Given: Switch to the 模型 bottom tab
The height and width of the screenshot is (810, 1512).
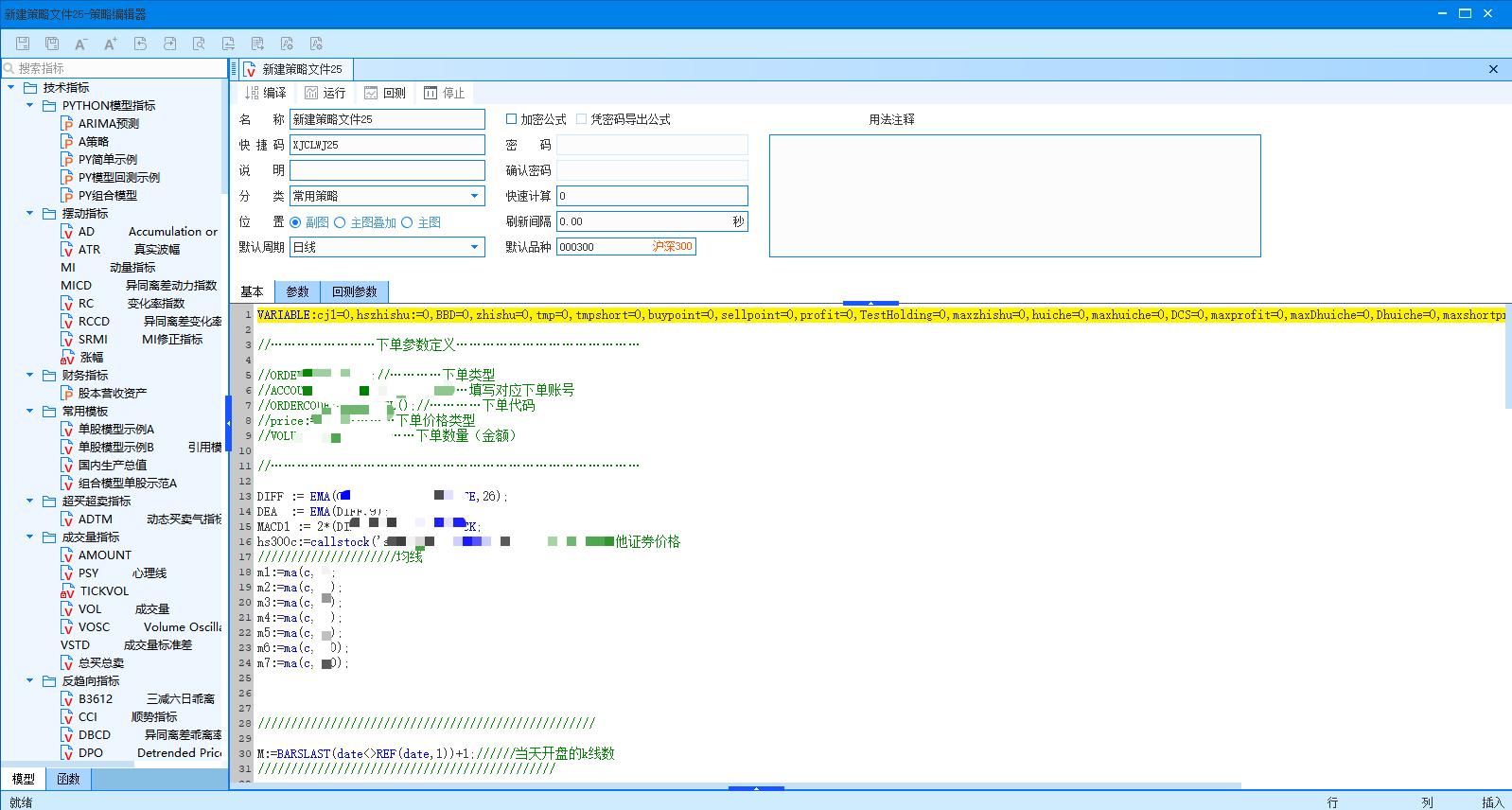Looking at the screenshot, I should pyautogui.click(x=24, y=779).
